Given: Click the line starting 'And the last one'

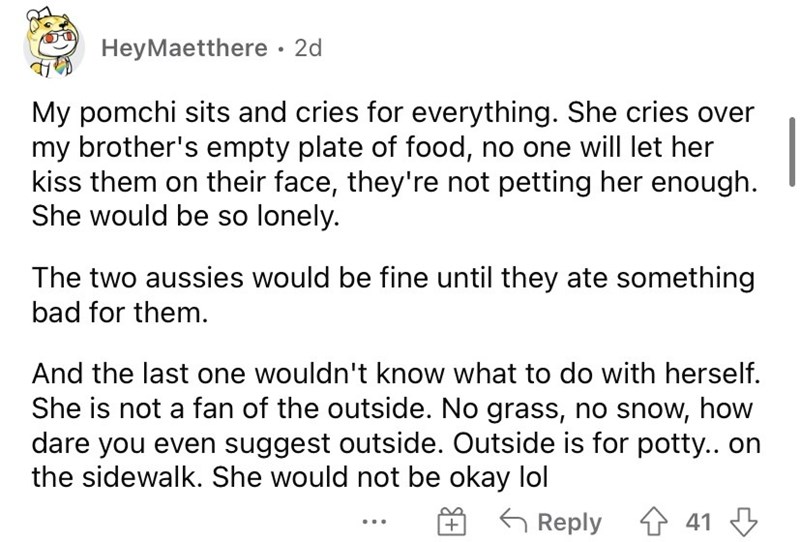Looking at the screenshot, I should 396,374.
